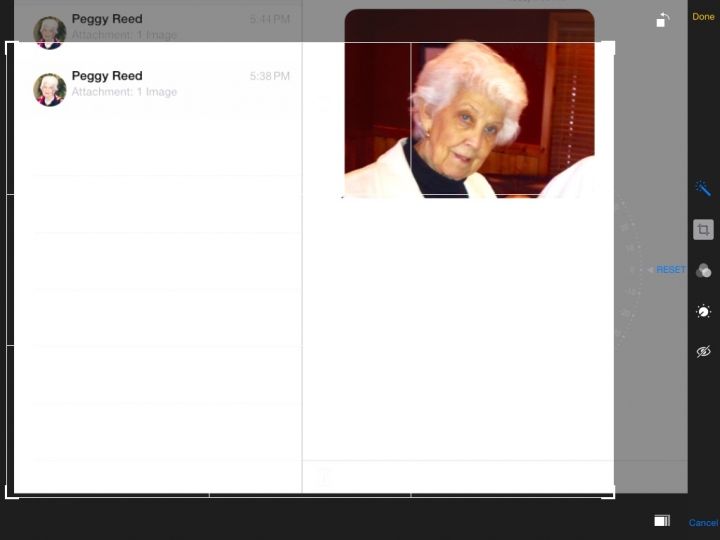This screenshot has height=540, width=720.
Task: Tap the share icon below the message
Action: point(324,477)
